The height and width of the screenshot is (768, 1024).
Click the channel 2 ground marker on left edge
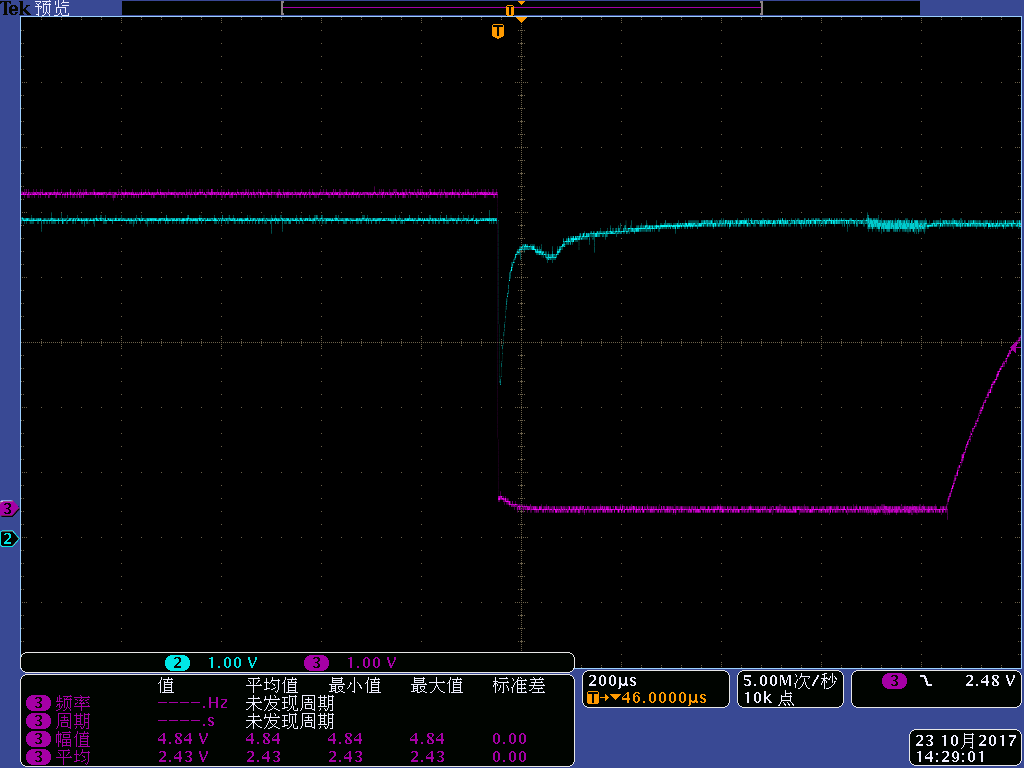click(8, 539)
